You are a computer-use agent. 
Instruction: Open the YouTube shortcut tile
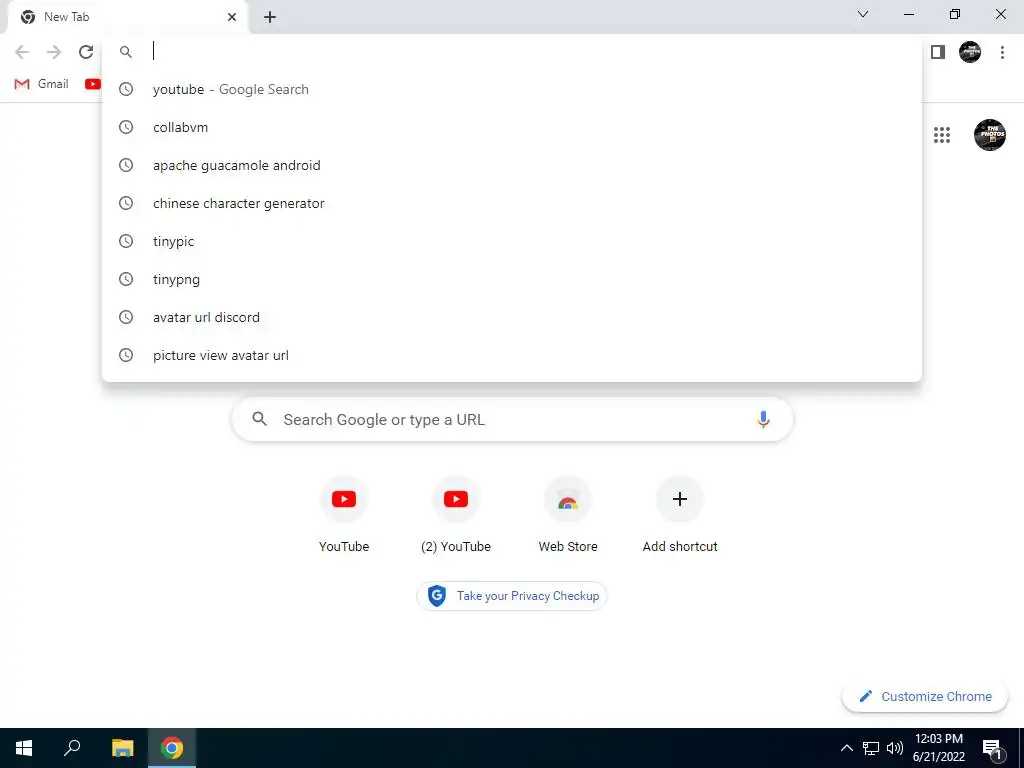pos(344,515)
